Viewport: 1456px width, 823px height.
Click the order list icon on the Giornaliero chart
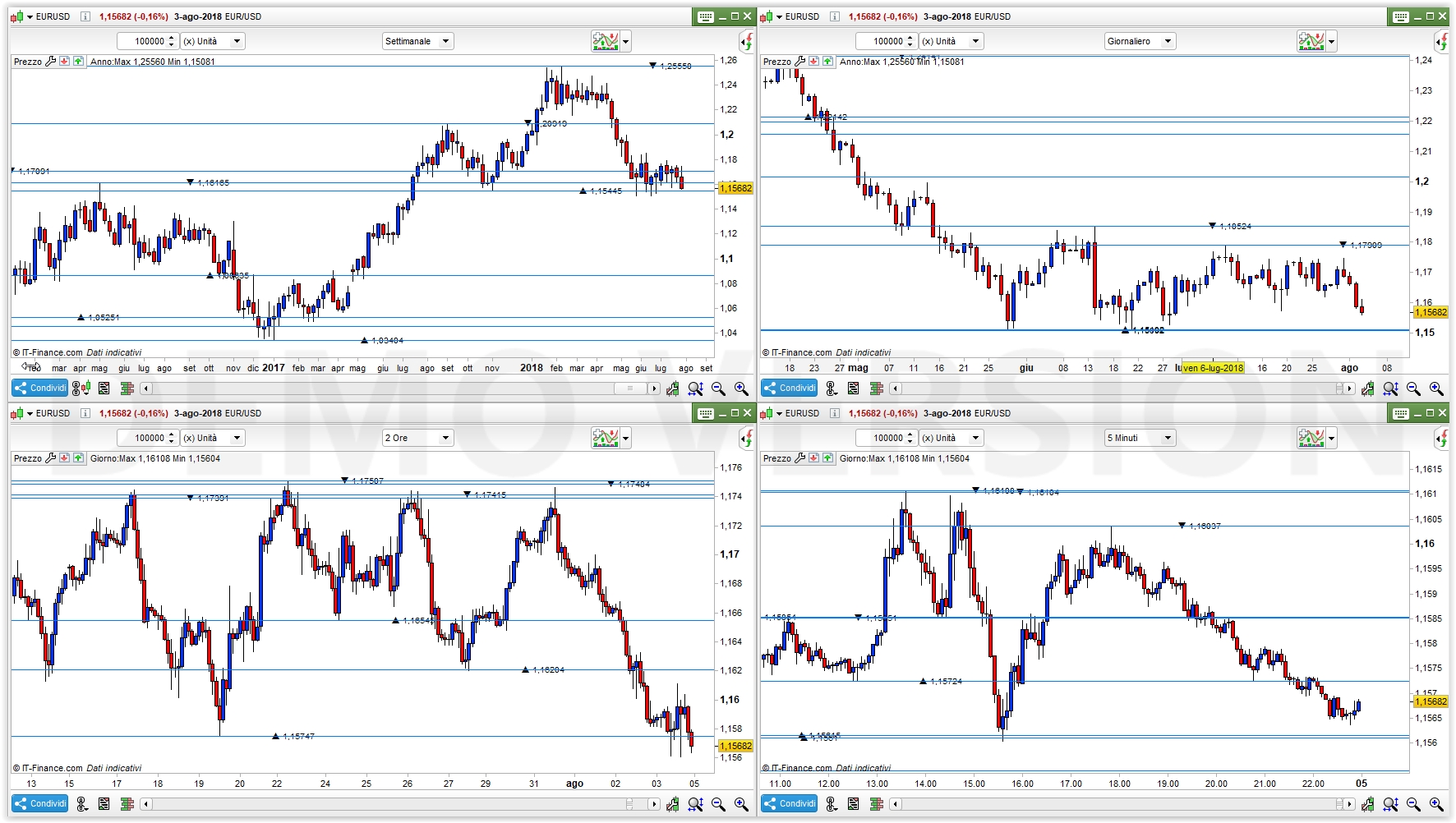pos(853,389)
